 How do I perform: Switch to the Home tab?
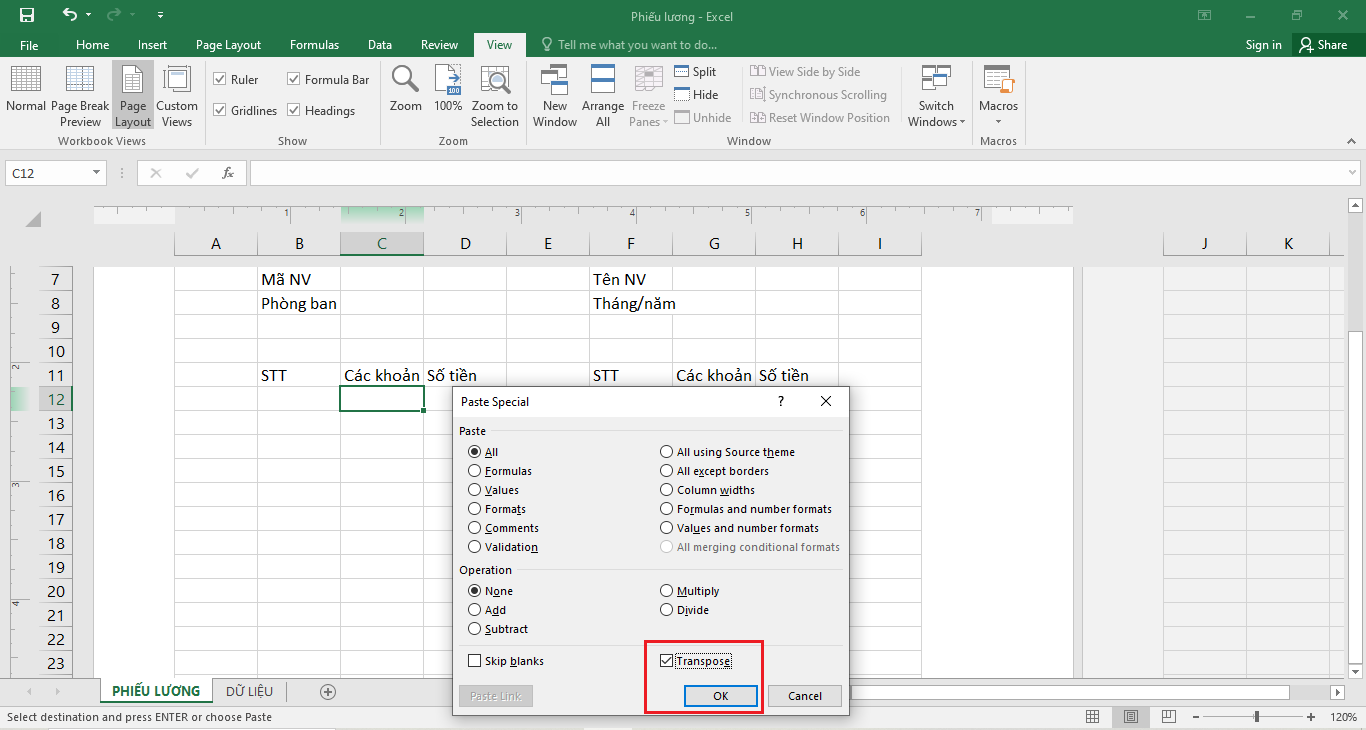93,45
